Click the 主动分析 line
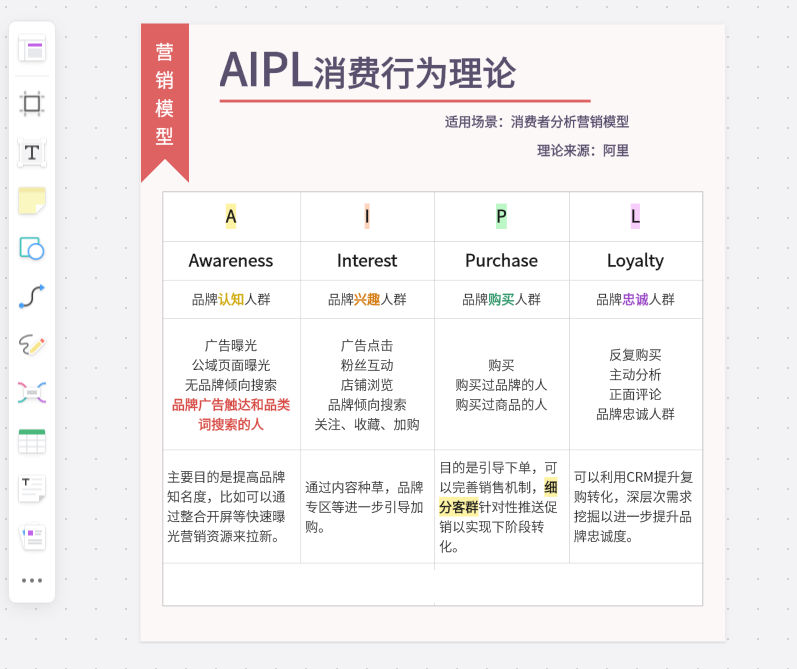 [x=635, y=375]
